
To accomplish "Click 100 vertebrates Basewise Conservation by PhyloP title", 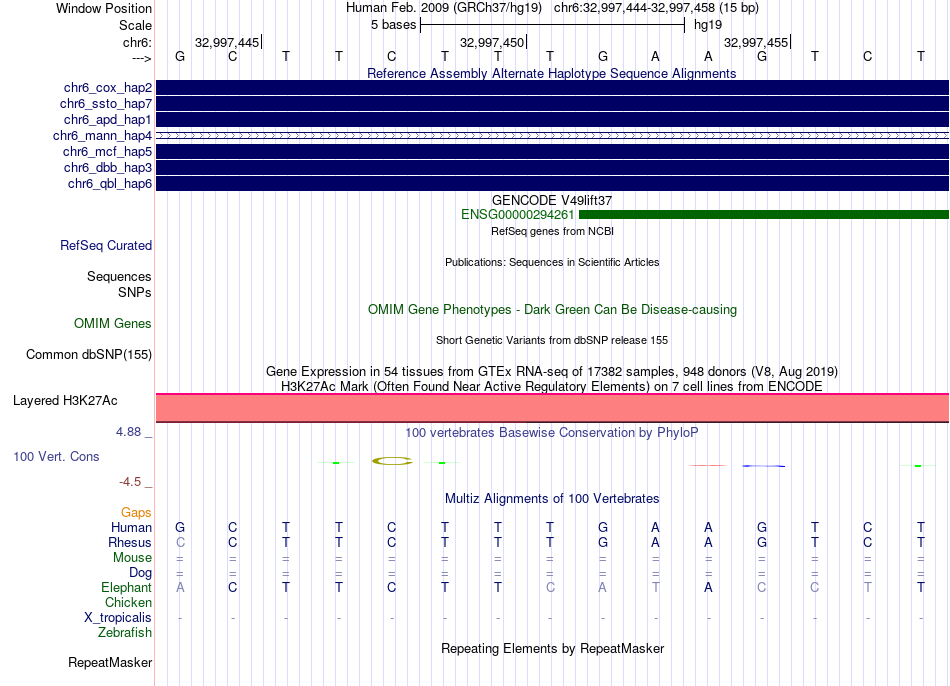I will click(x=552, y=433).
